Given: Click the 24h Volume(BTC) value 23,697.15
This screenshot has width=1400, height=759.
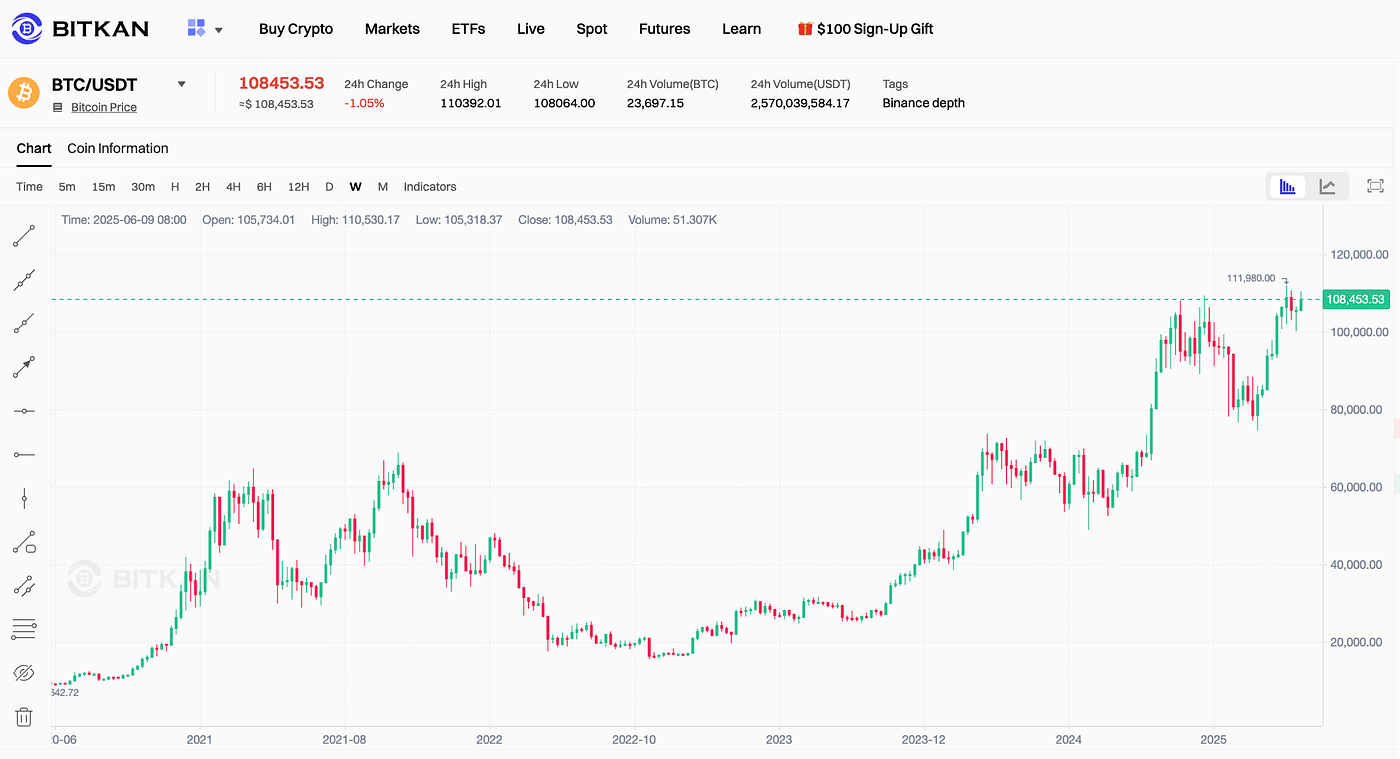Looking at the screenshot, I should (655, 103).
